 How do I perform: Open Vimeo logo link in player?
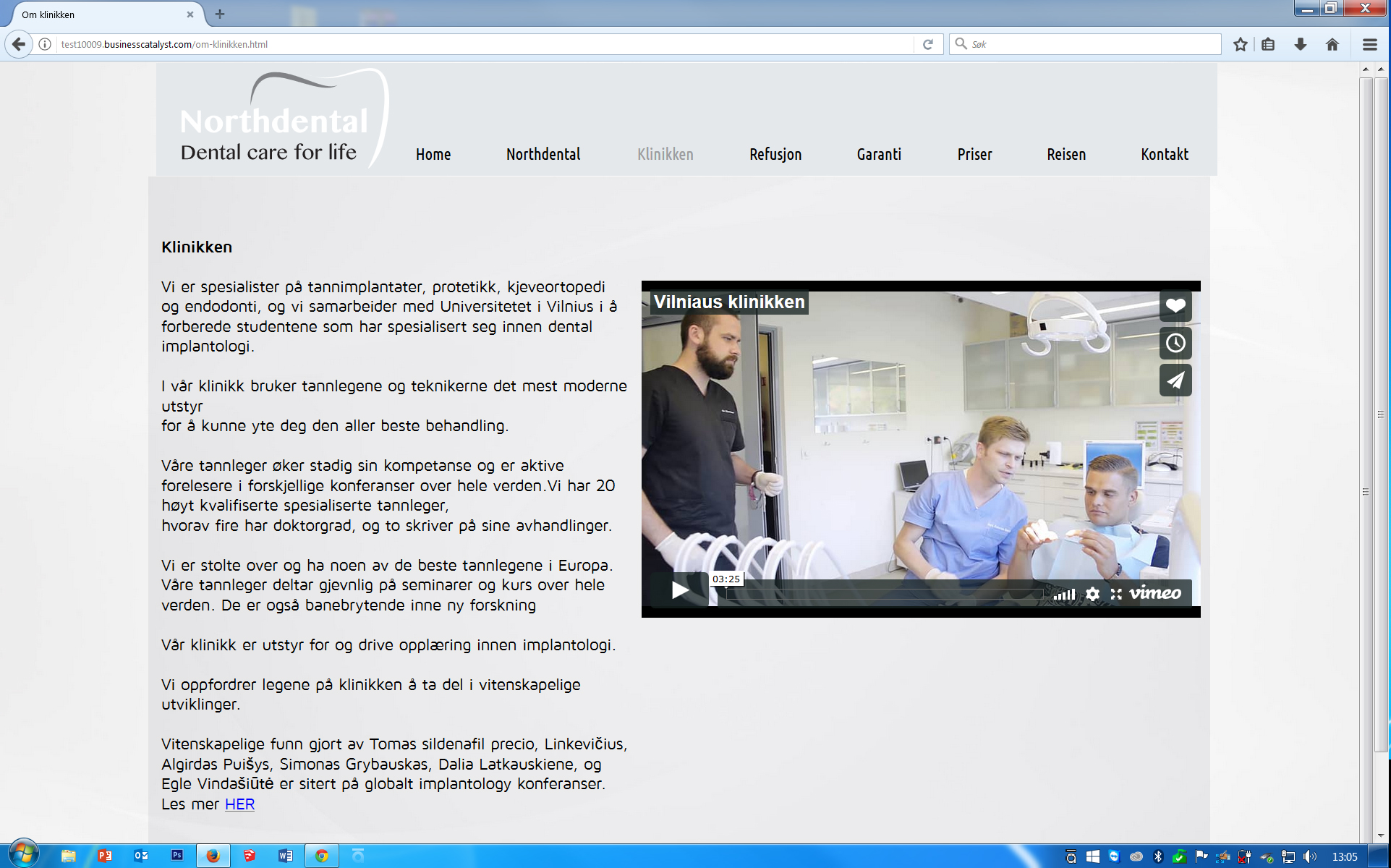coord(1155,593)
